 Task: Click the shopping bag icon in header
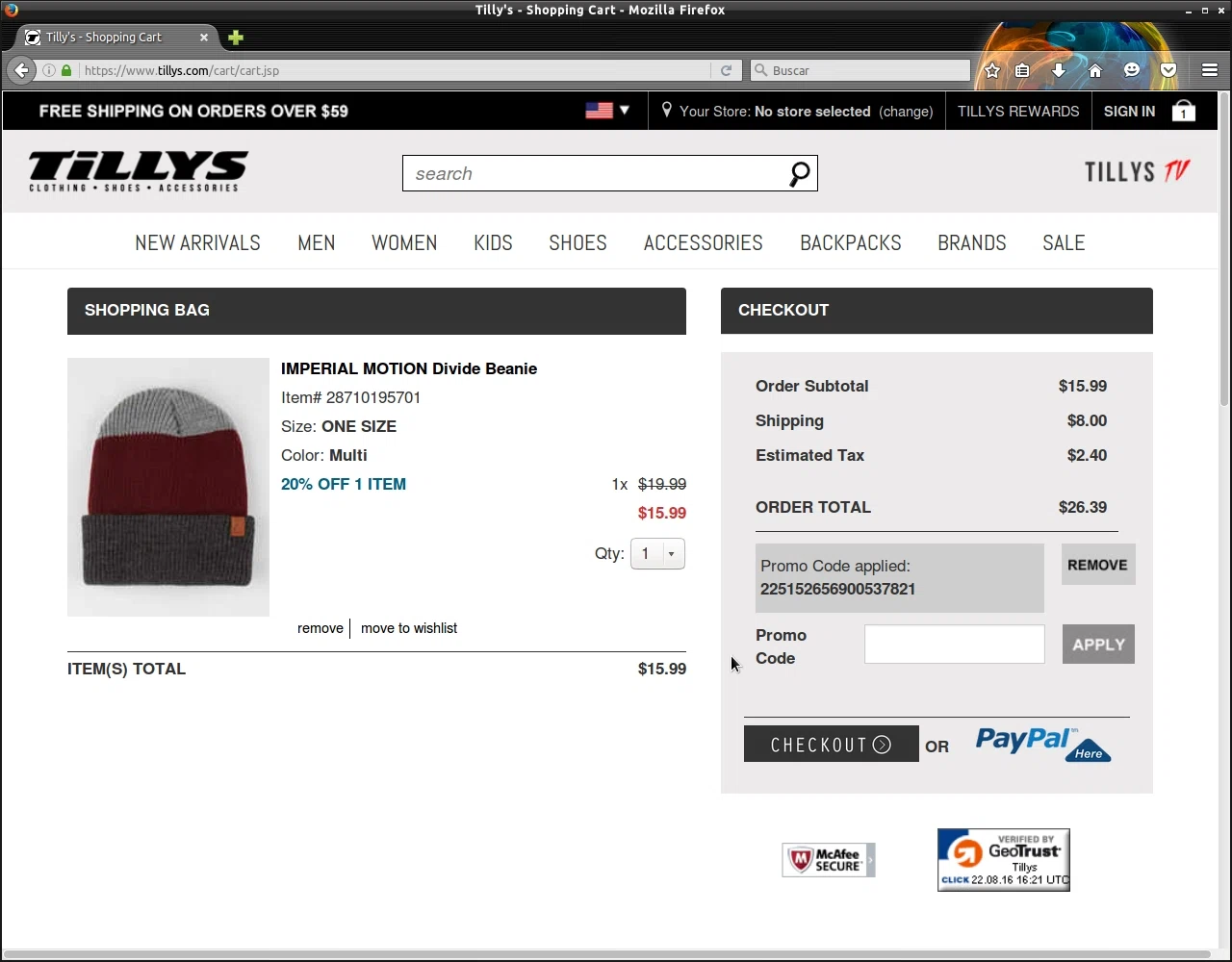tap(1184, 111)
